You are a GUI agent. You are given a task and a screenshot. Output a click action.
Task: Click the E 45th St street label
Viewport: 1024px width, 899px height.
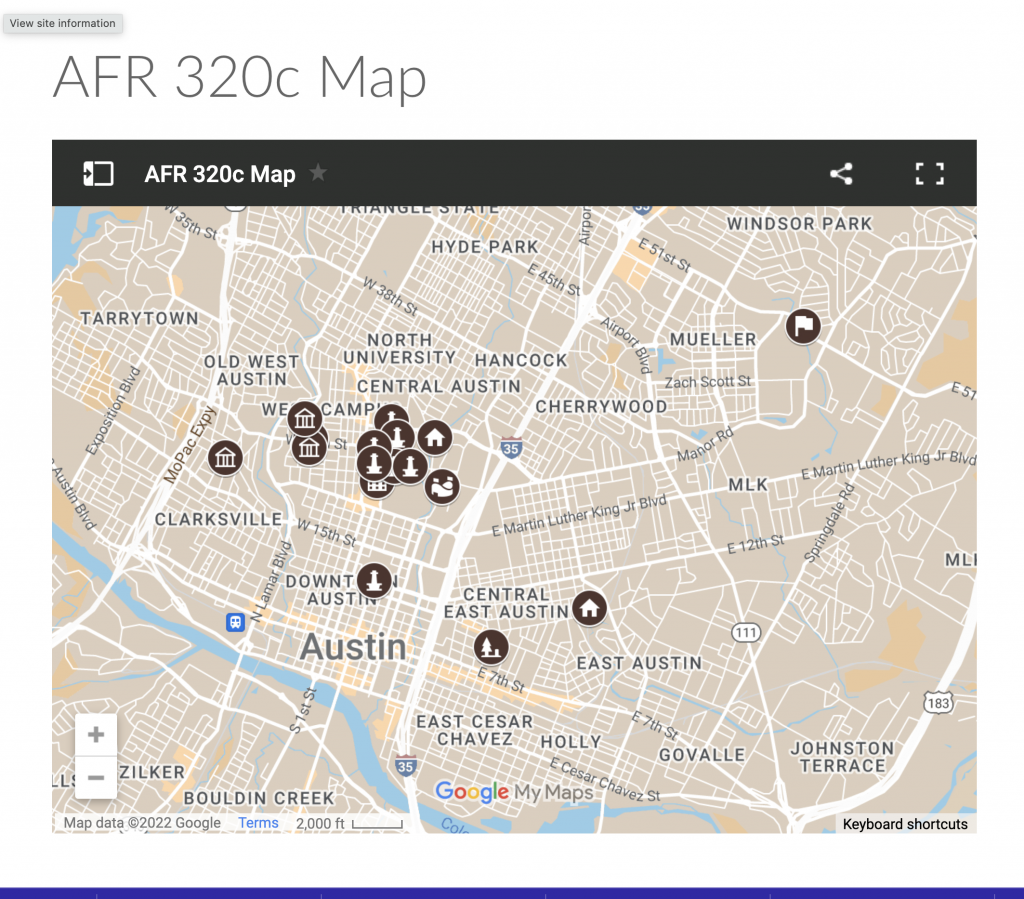click(553, 280)
